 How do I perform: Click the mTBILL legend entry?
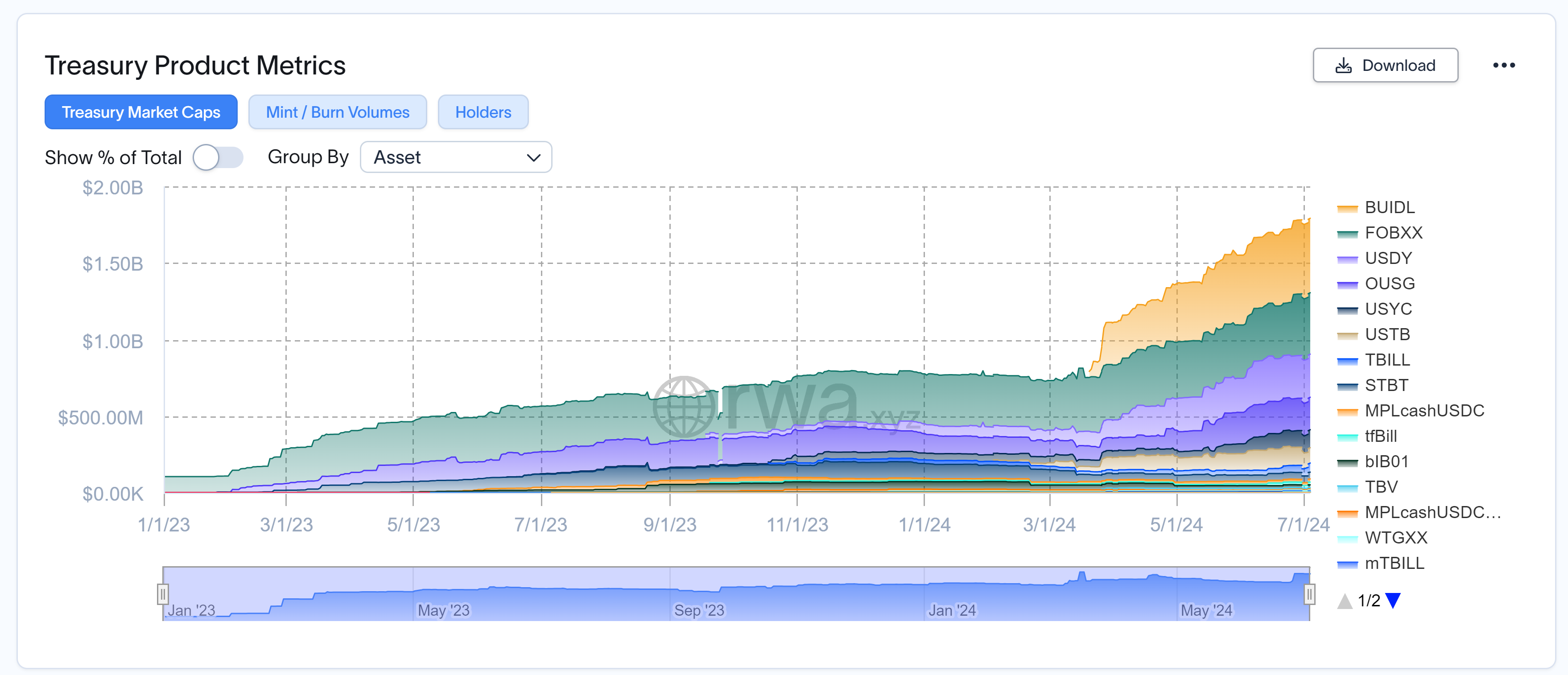click(1394, 564)
